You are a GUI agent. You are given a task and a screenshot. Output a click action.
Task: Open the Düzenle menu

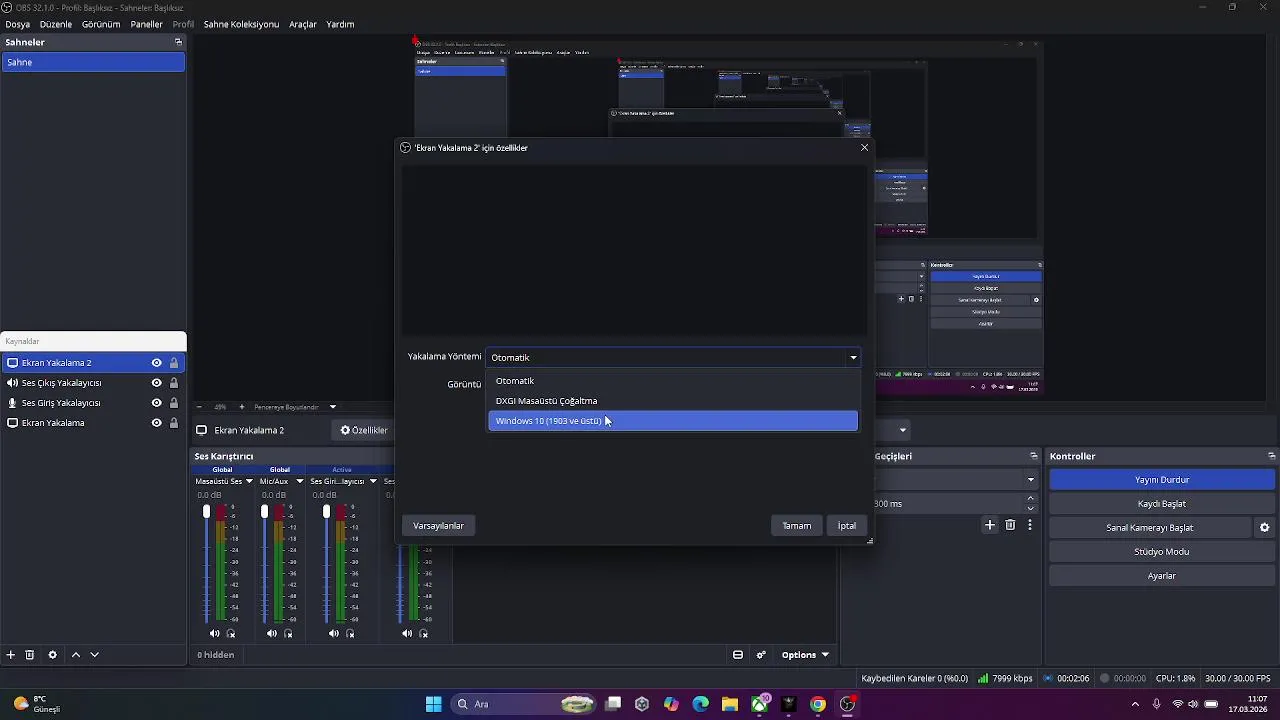(x=56, y=24)
